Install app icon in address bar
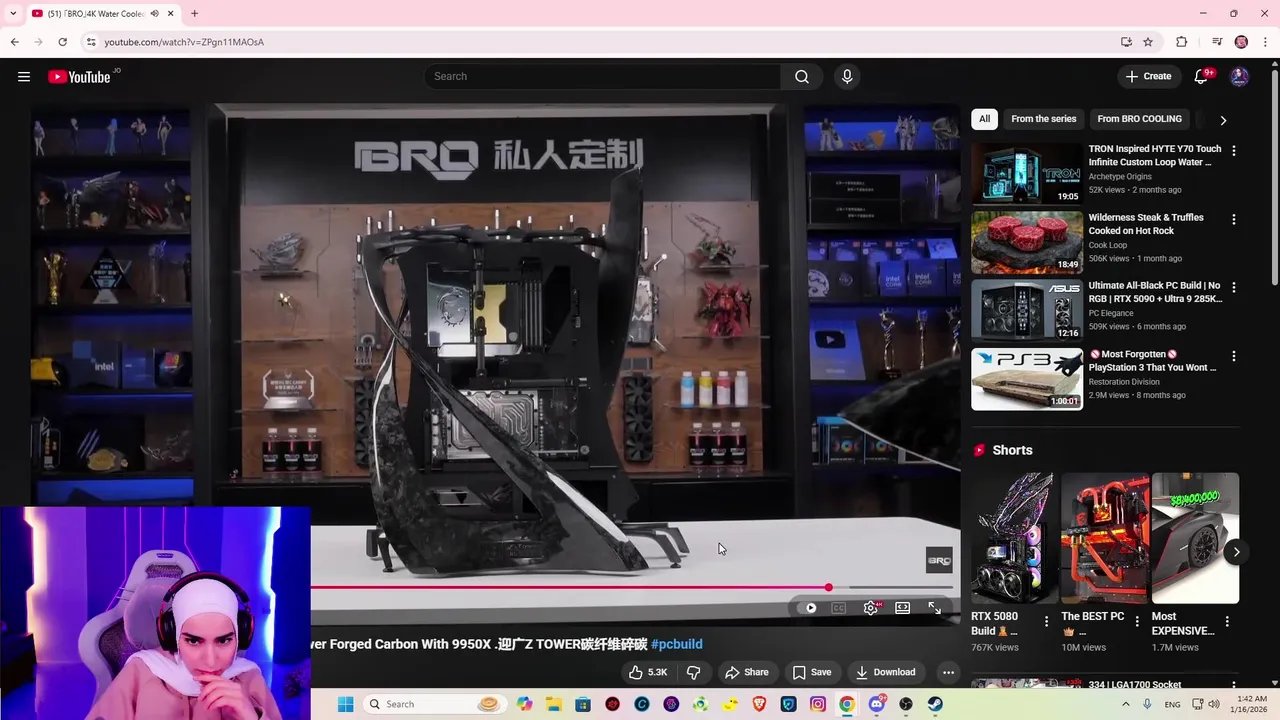Screen dimensions: 1280x720 [1126, 42]
